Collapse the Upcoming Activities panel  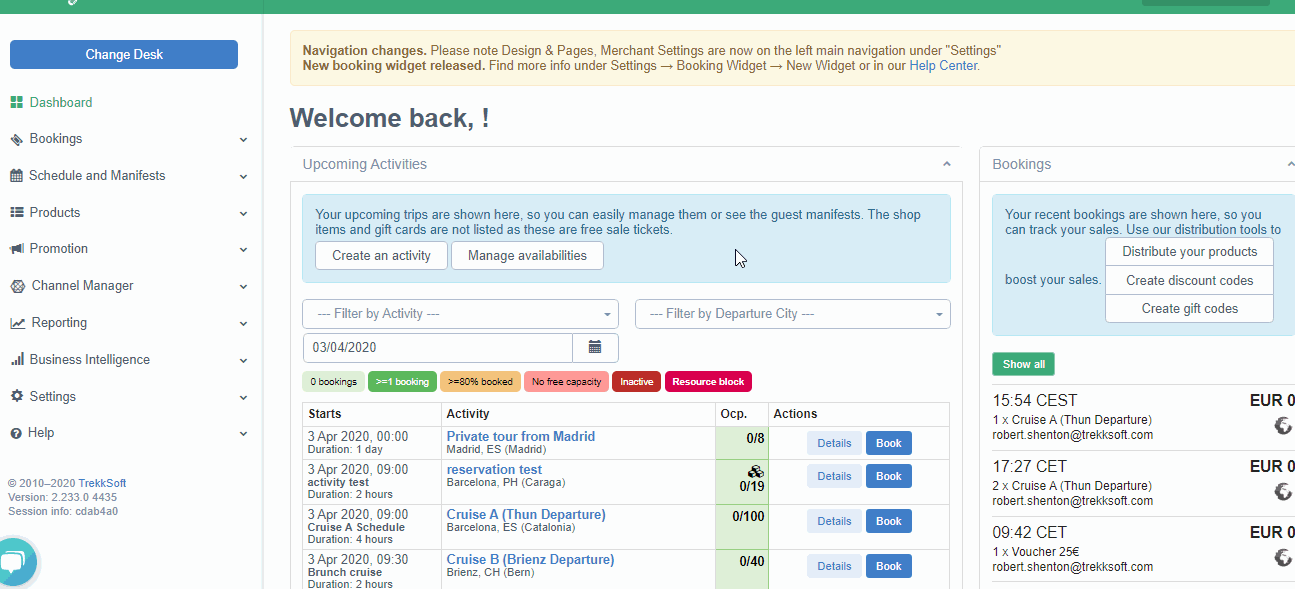tap(946, 164)
